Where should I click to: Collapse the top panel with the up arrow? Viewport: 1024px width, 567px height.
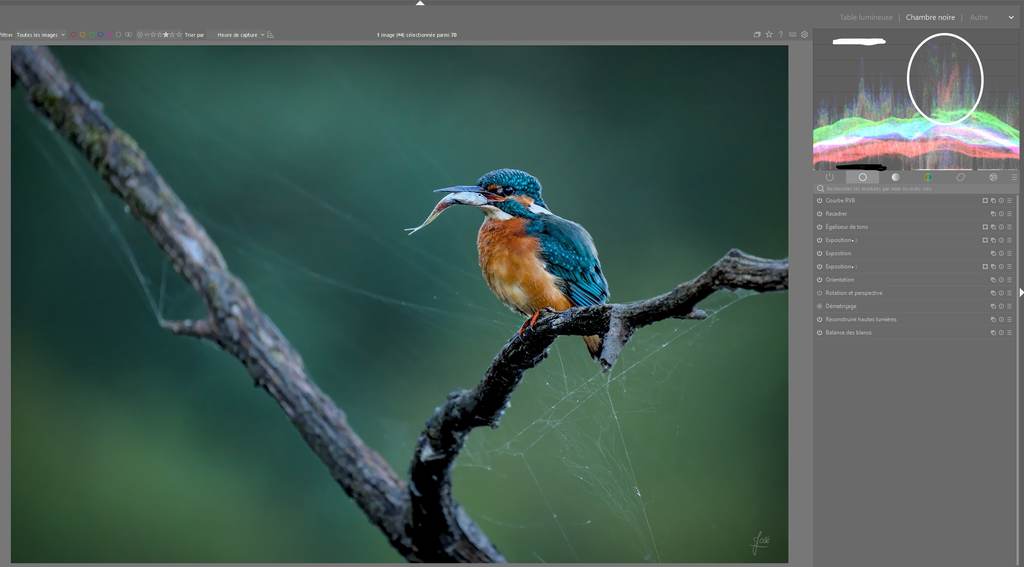pyautogui.click(x=420, y=3)
